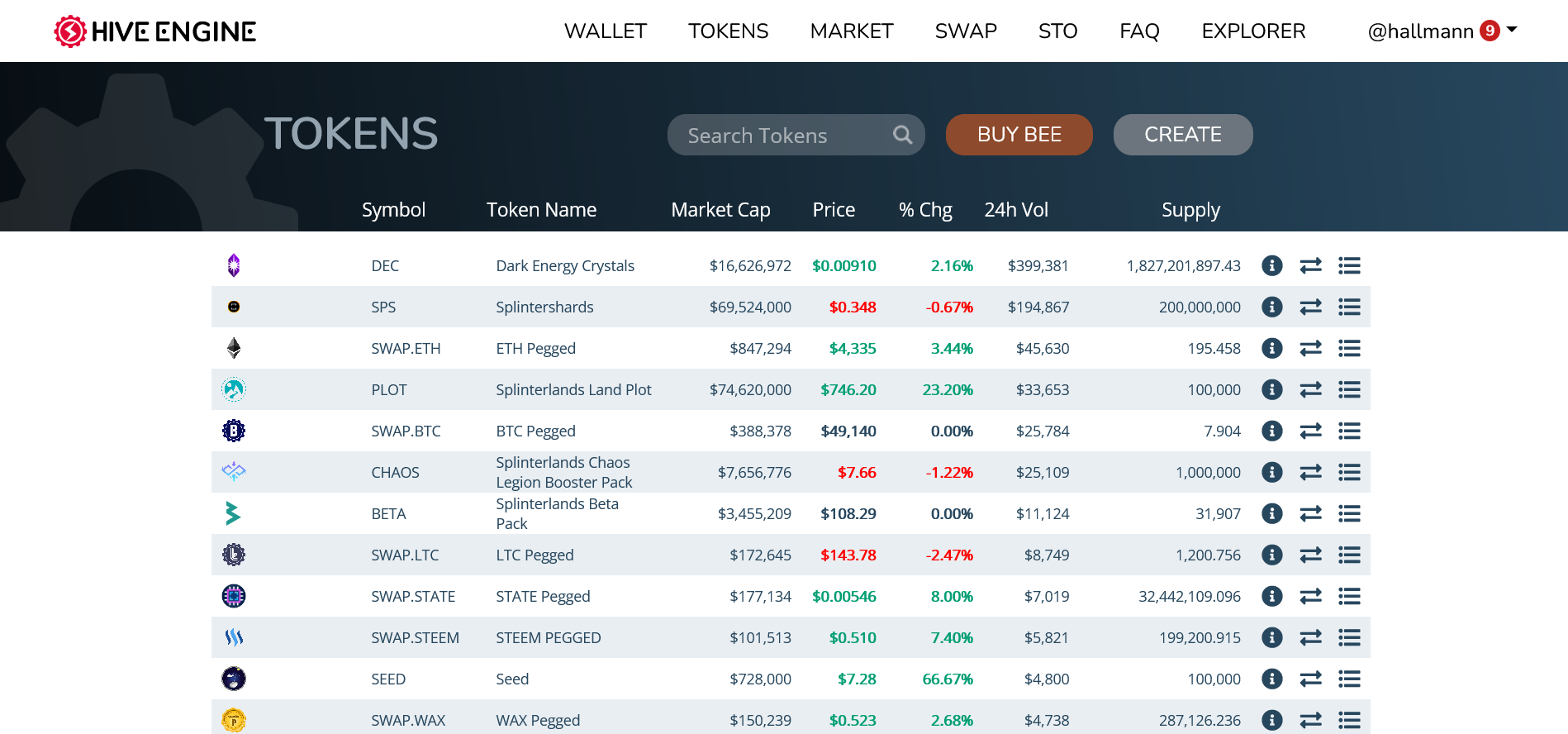Click the Symbol column header
Viewport: 1568px width, 734px height.
tap(394, 210)
